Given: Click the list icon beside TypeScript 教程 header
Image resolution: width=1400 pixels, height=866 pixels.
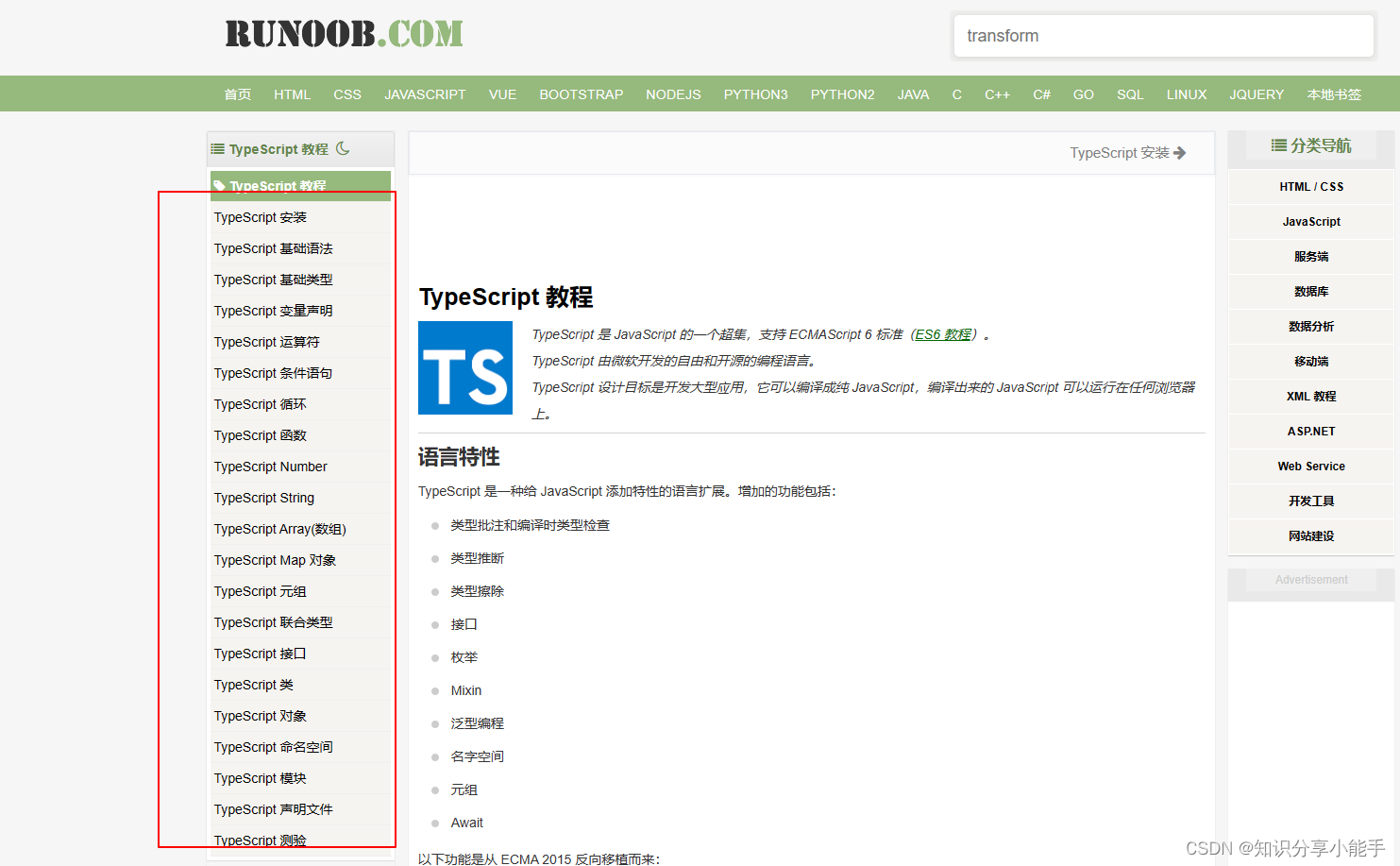Looking at the screenshot, I should tap(219, 148).
